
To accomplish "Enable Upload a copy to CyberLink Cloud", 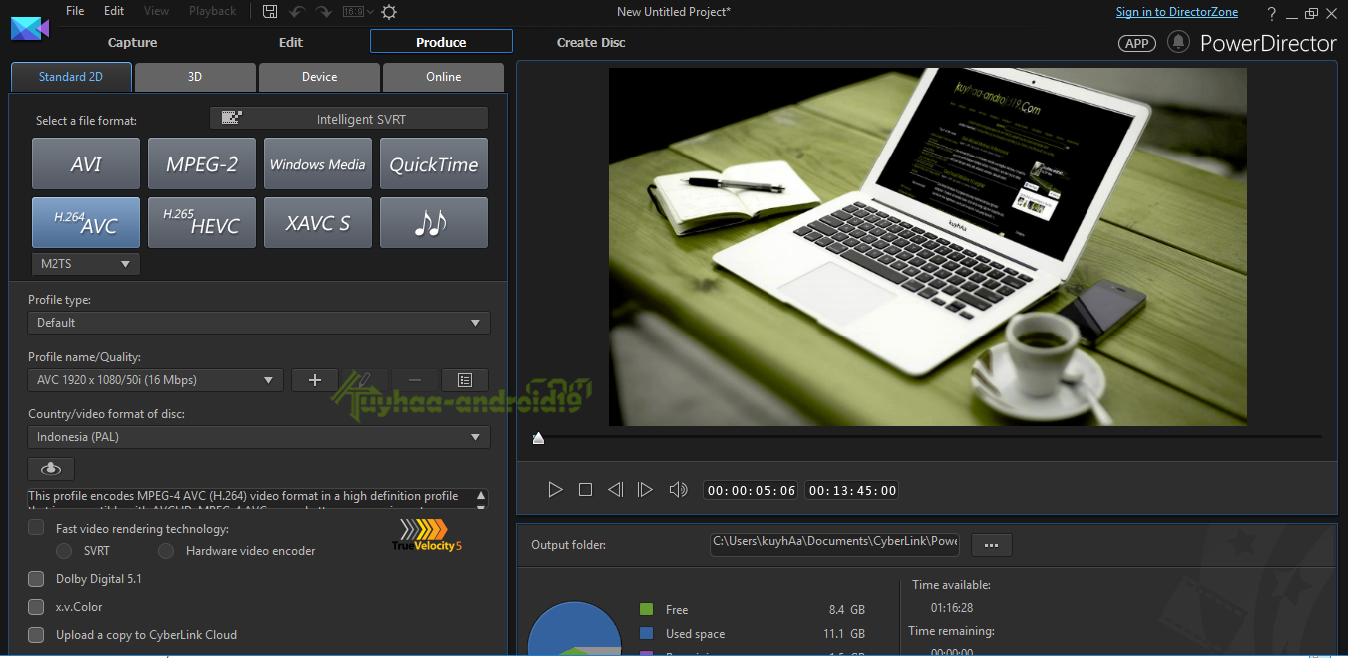I will [36, 635].
